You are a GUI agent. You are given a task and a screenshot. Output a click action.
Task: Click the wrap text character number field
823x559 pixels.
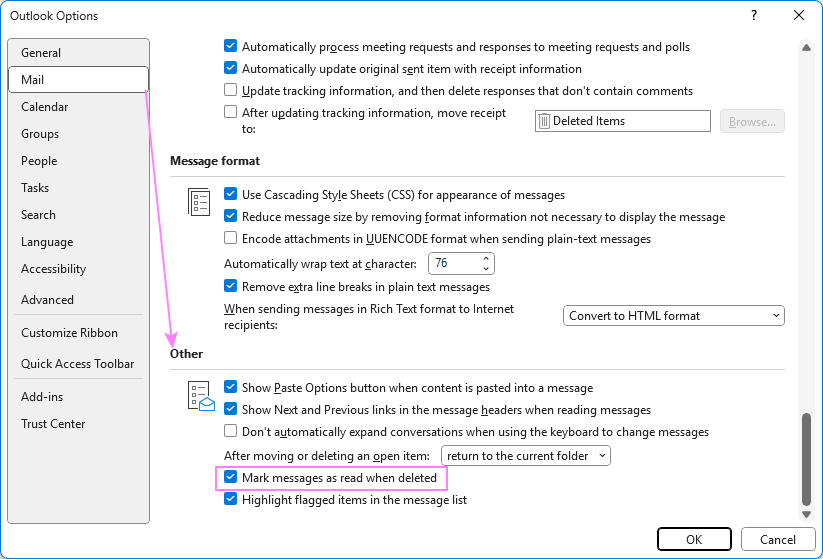click(452, 264)
